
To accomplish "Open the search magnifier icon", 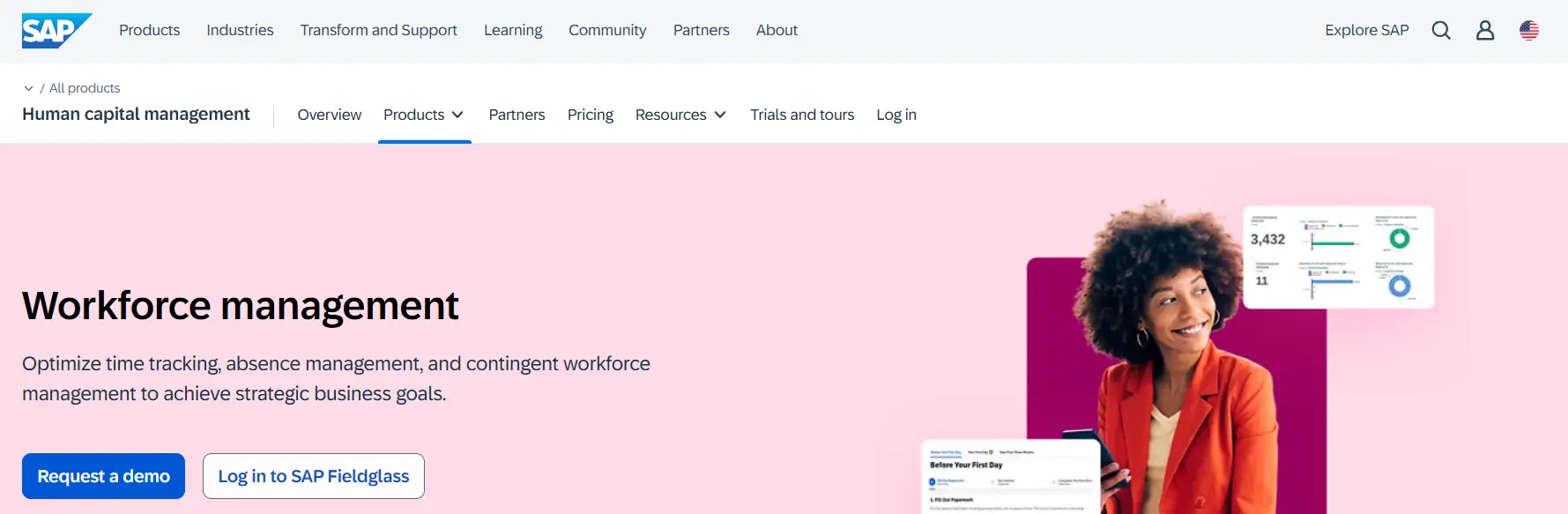I will click(x=1441, y=31).
